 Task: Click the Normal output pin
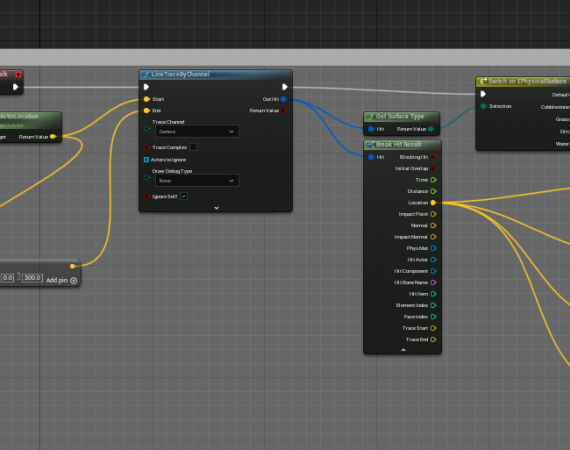[x=433, y=225]
